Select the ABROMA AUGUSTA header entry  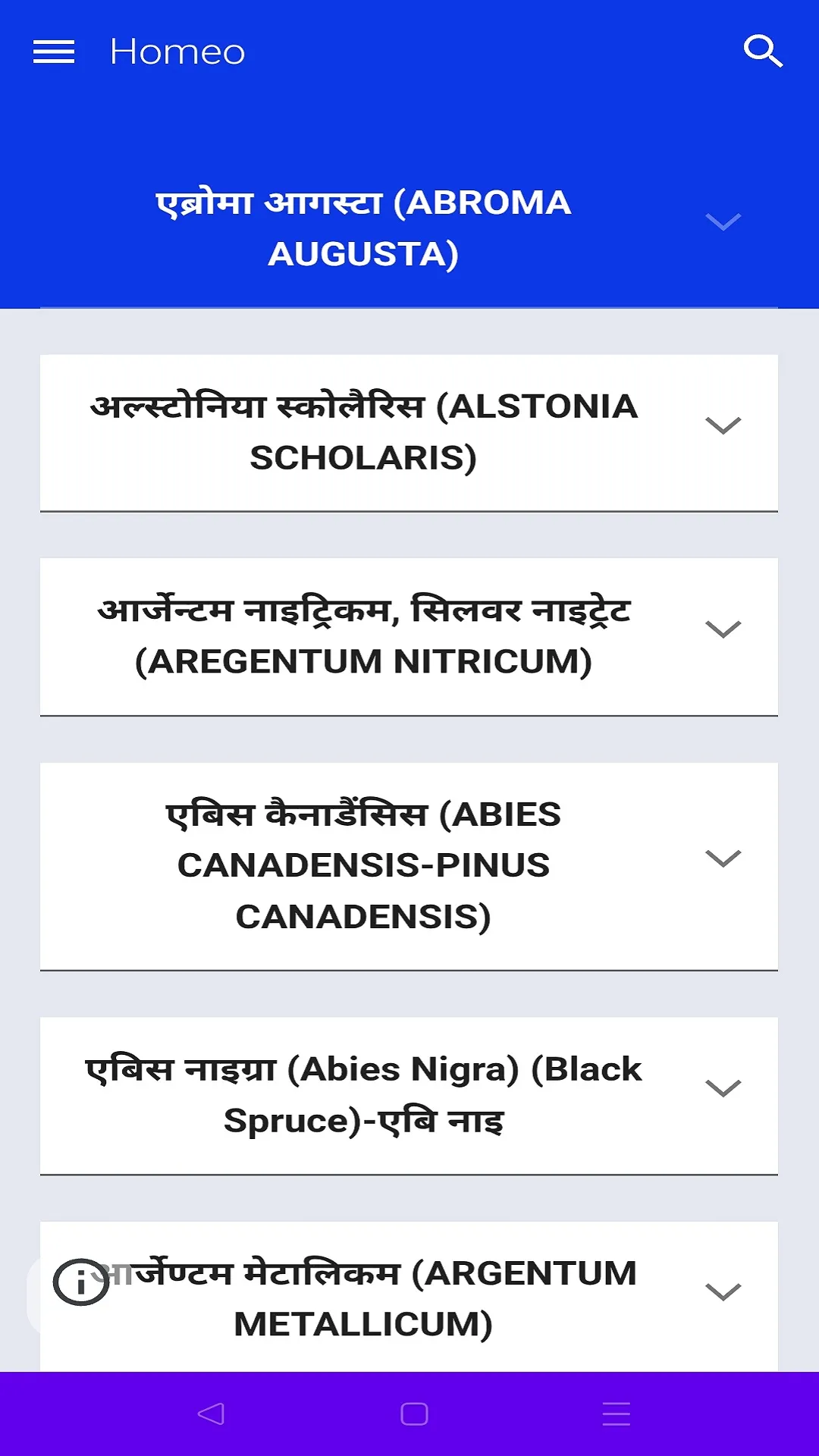pos(363,227)
